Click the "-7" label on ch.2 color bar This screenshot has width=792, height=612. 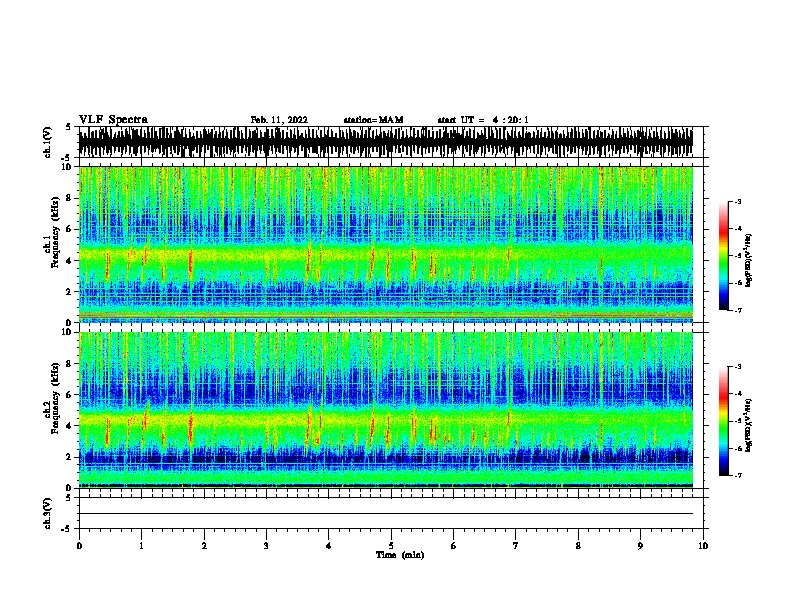click(x=738, y=475)
